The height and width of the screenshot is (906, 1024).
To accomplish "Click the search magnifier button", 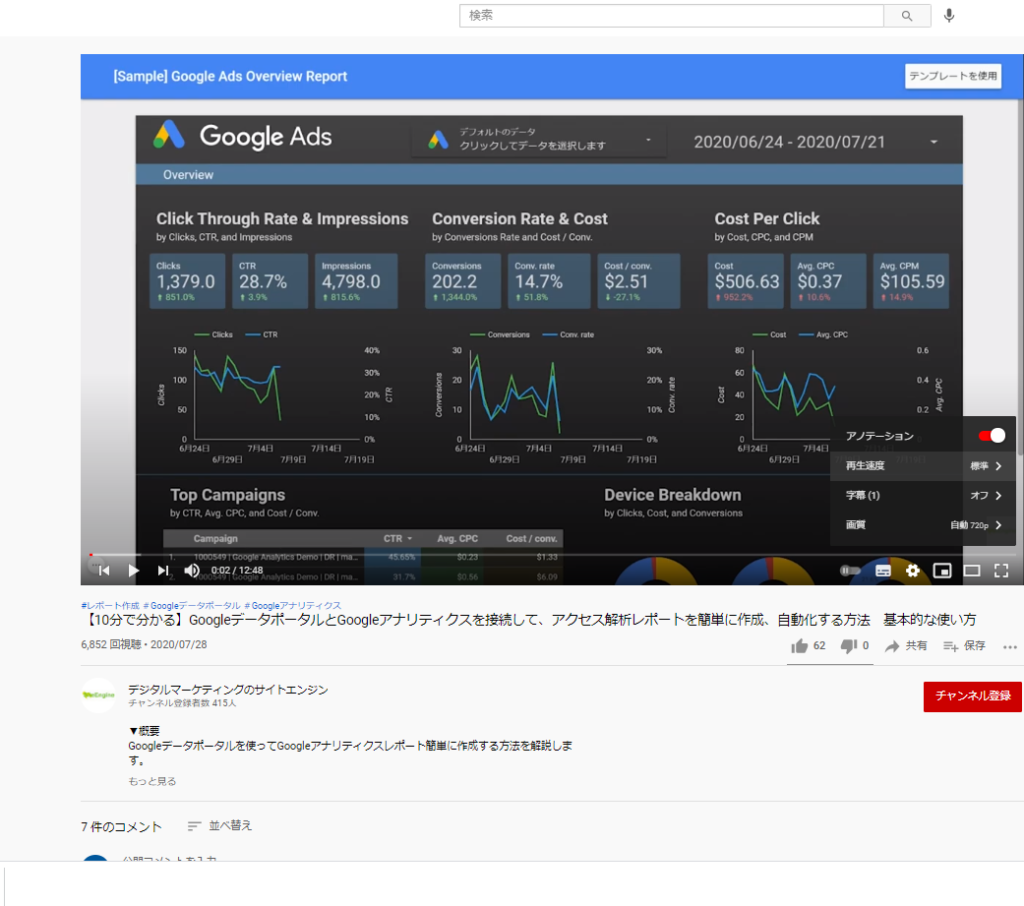I will (x=906, y=16).
